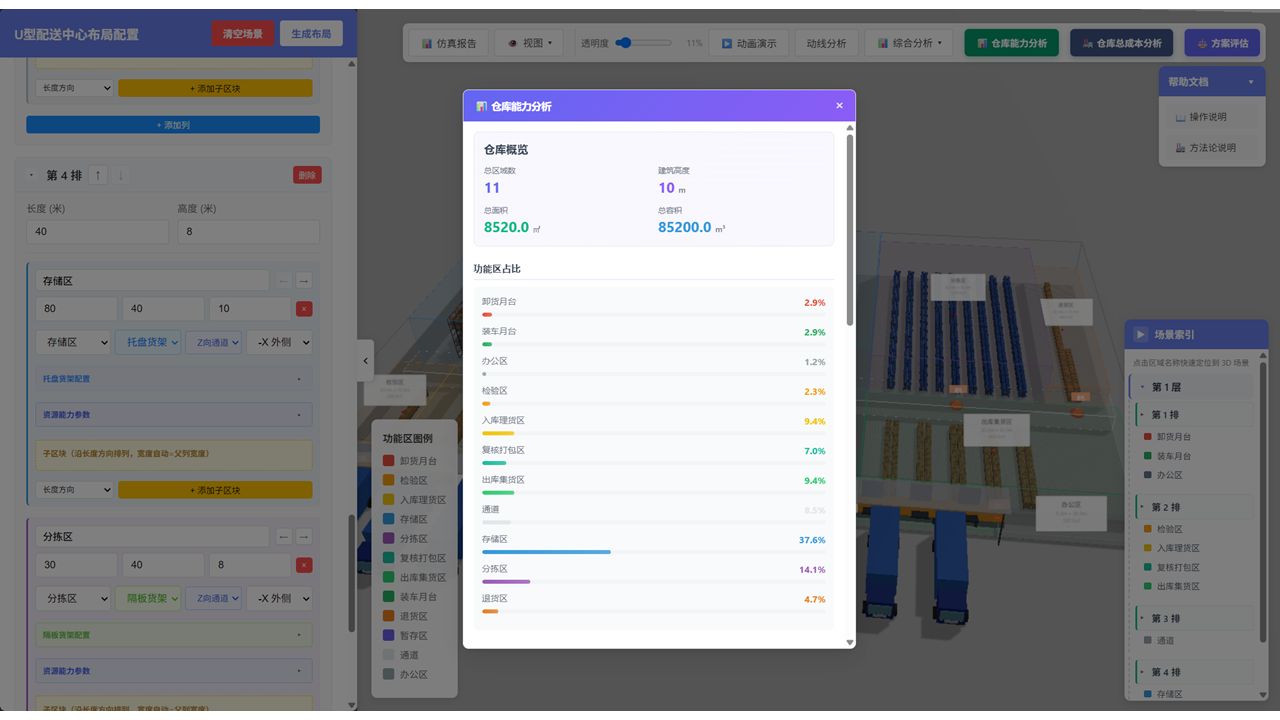
Task: Open the 视图 dropdown
Action: click(x=530, y=44)
